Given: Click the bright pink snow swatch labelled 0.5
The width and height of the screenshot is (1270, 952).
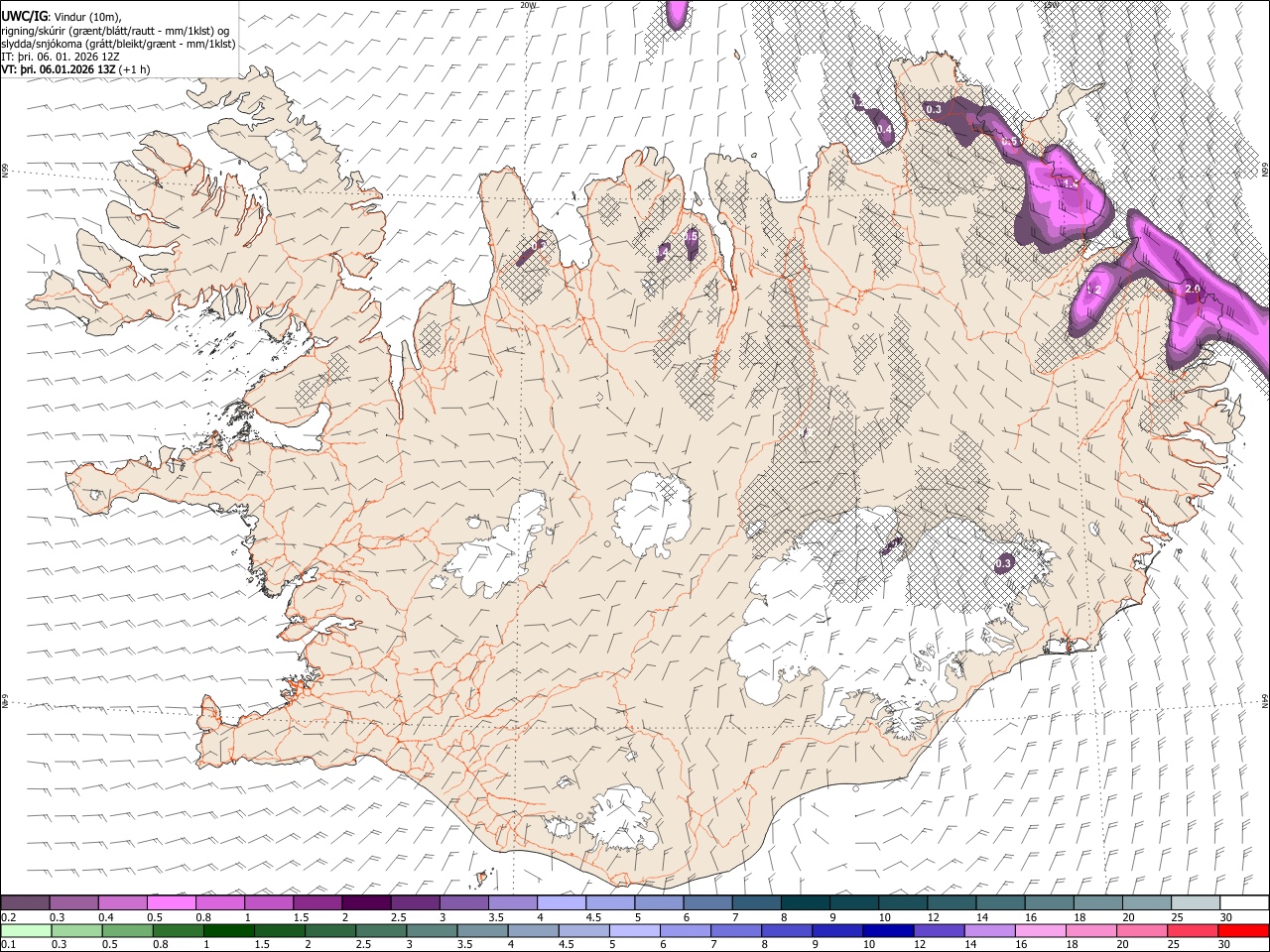Looking at the screenshot, I should pyautogui.click(x=172, y=902).
